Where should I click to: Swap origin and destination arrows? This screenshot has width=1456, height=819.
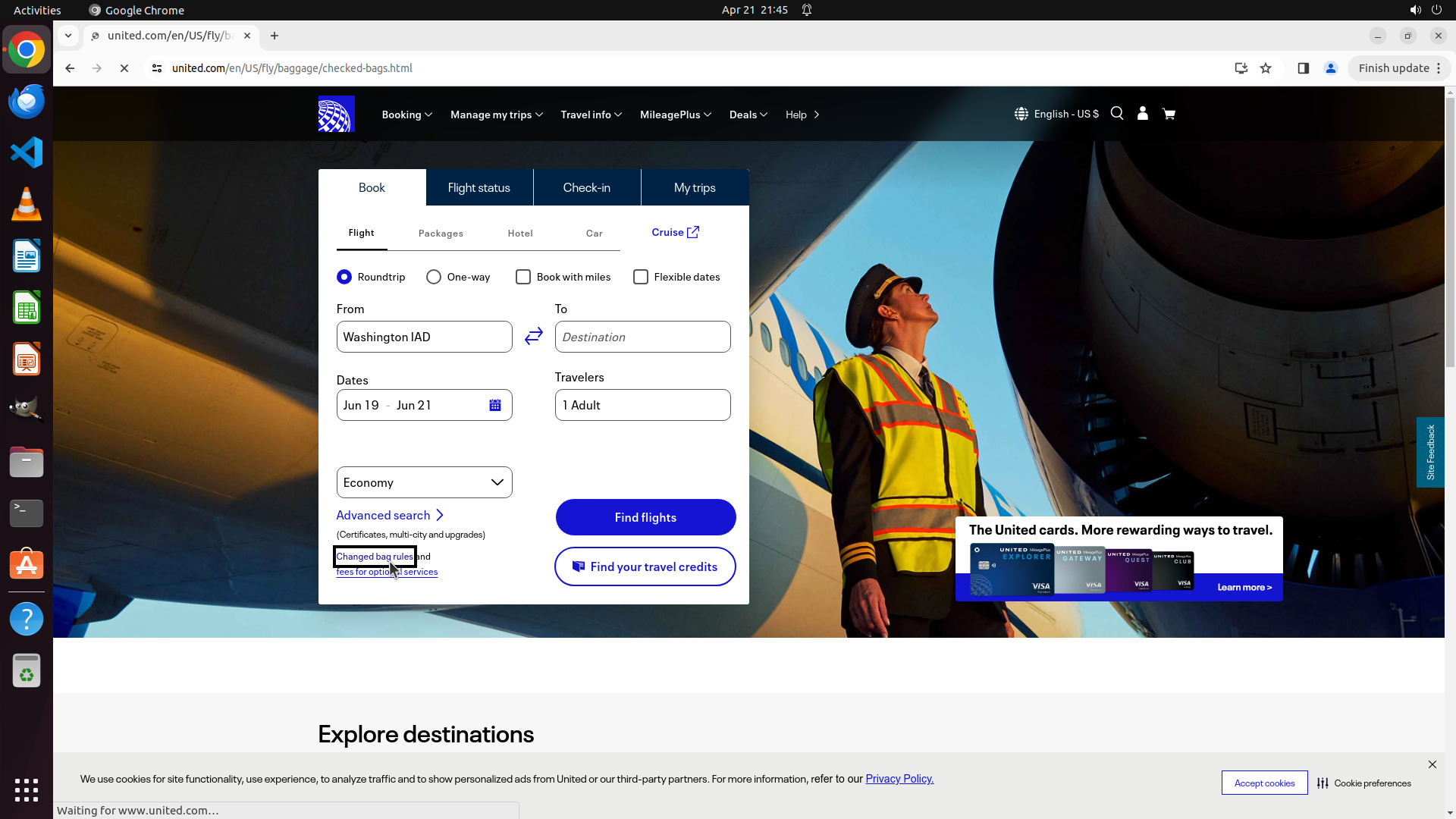pos(534,336)
